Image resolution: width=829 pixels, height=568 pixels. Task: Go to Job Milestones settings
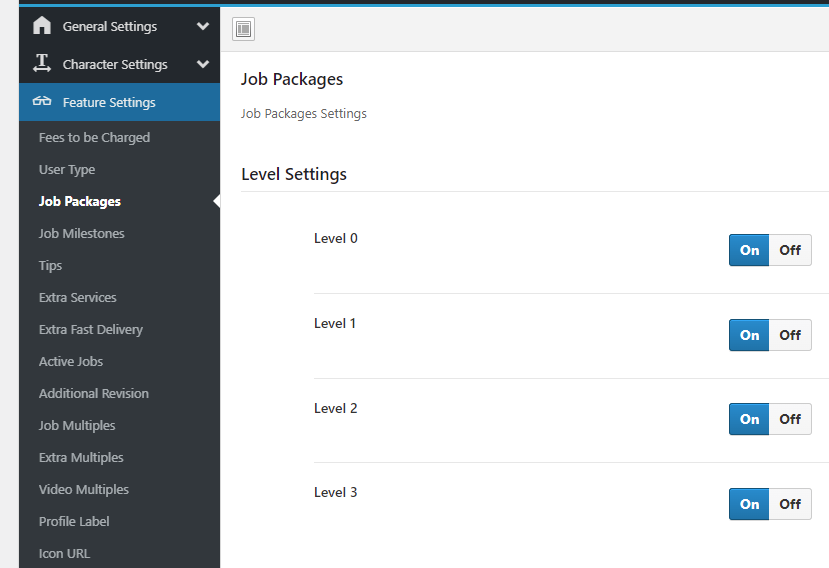[81, 234]
